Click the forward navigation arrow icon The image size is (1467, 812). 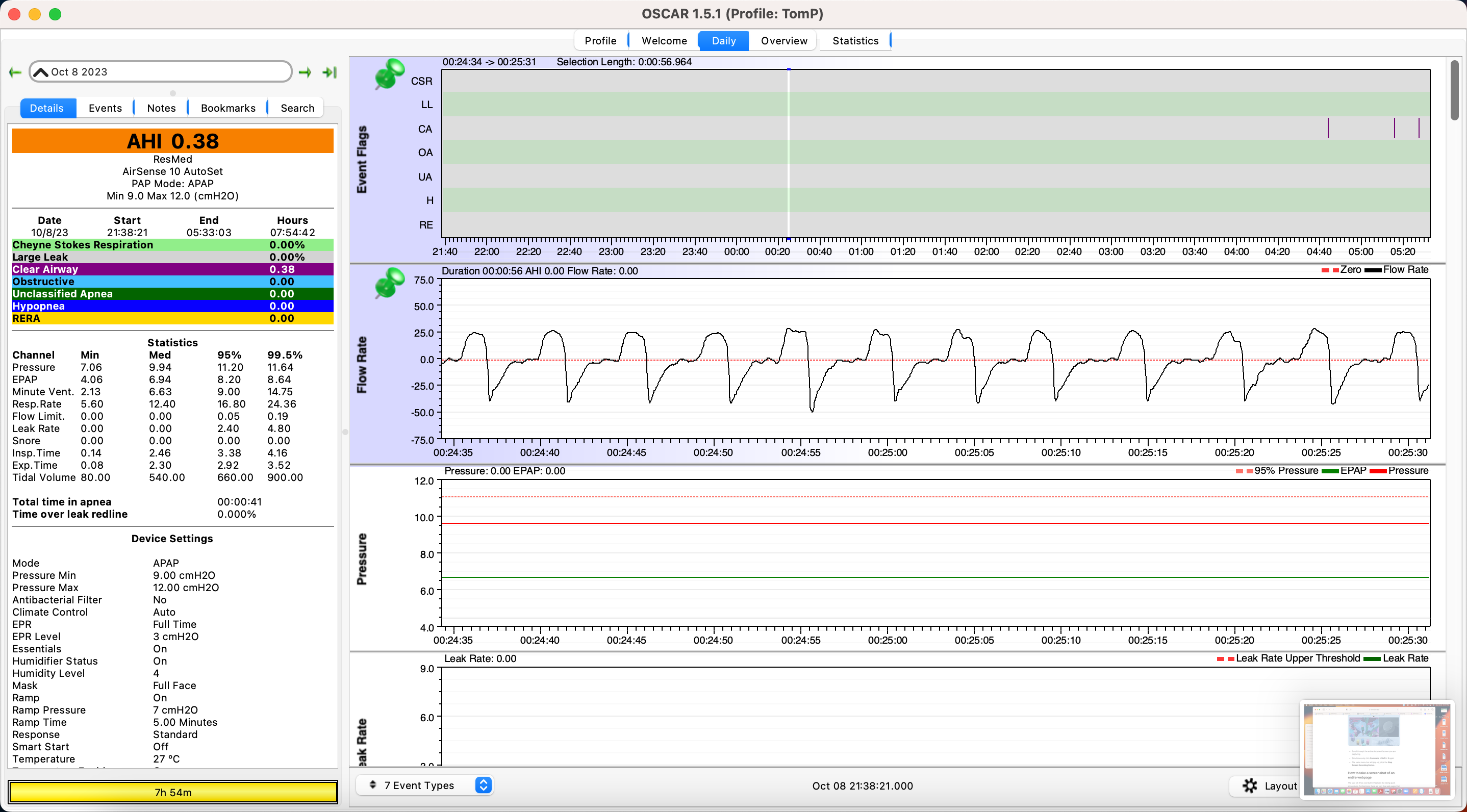point(307,71)
